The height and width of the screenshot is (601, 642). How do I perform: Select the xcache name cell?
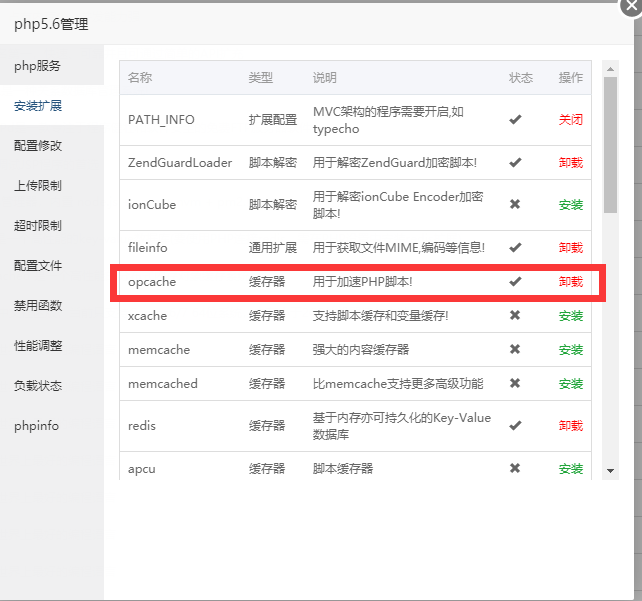tap(147, 316)
